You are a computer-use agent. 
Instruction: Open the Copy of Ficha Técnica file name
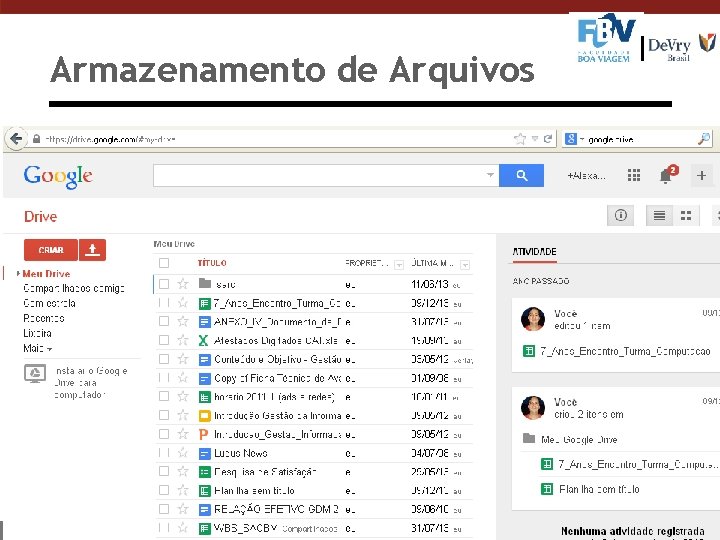276,378
